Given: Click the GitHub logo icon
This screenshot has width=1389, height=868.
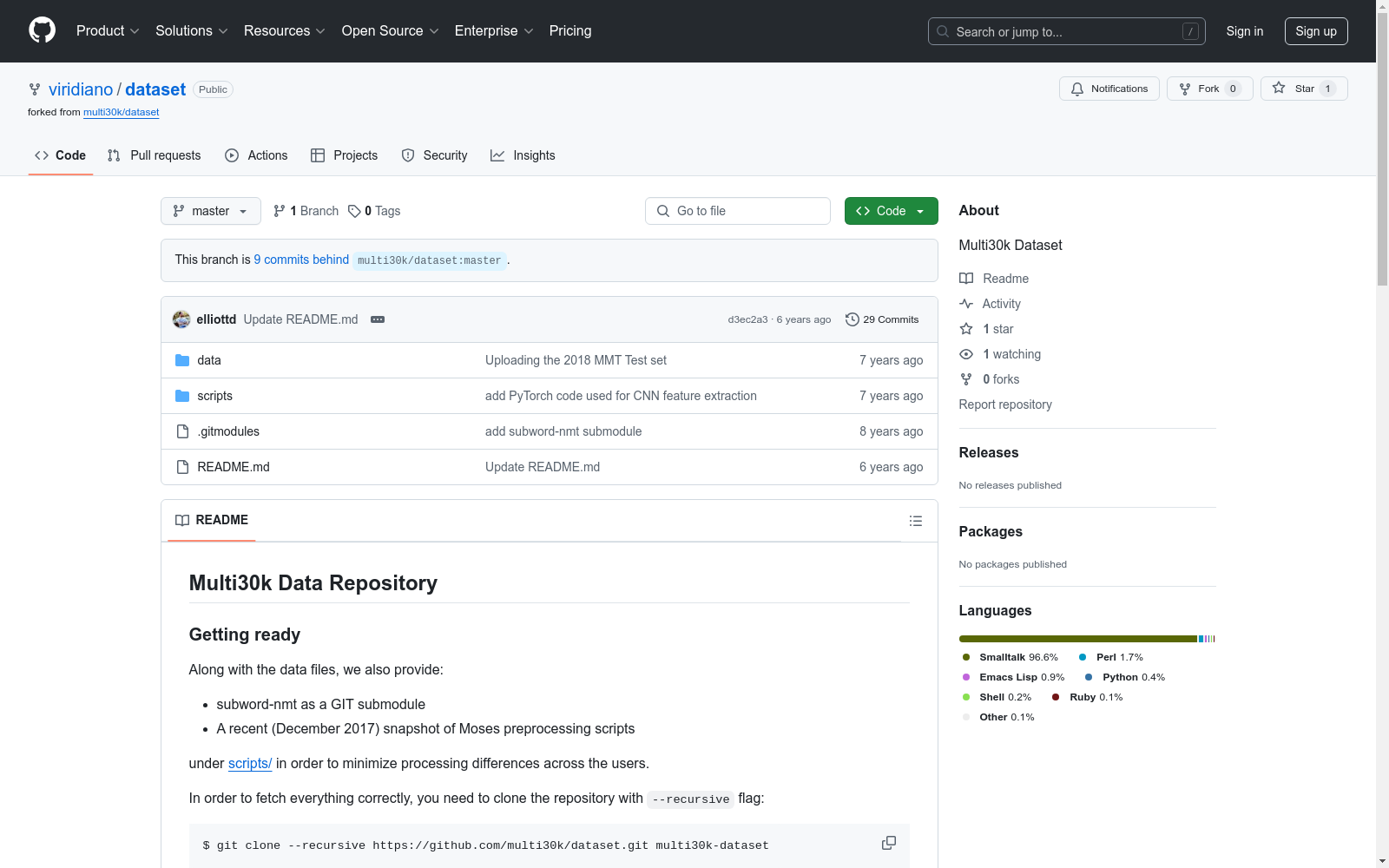Looking at the screenshot, I should click(x=42, y=30).
